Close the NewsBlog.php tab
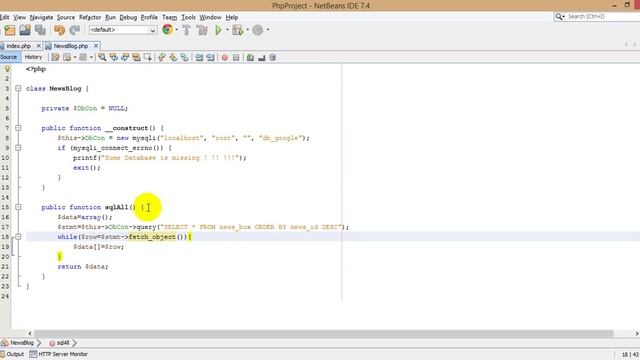This screenshot has width=640, height=360. 96,46
